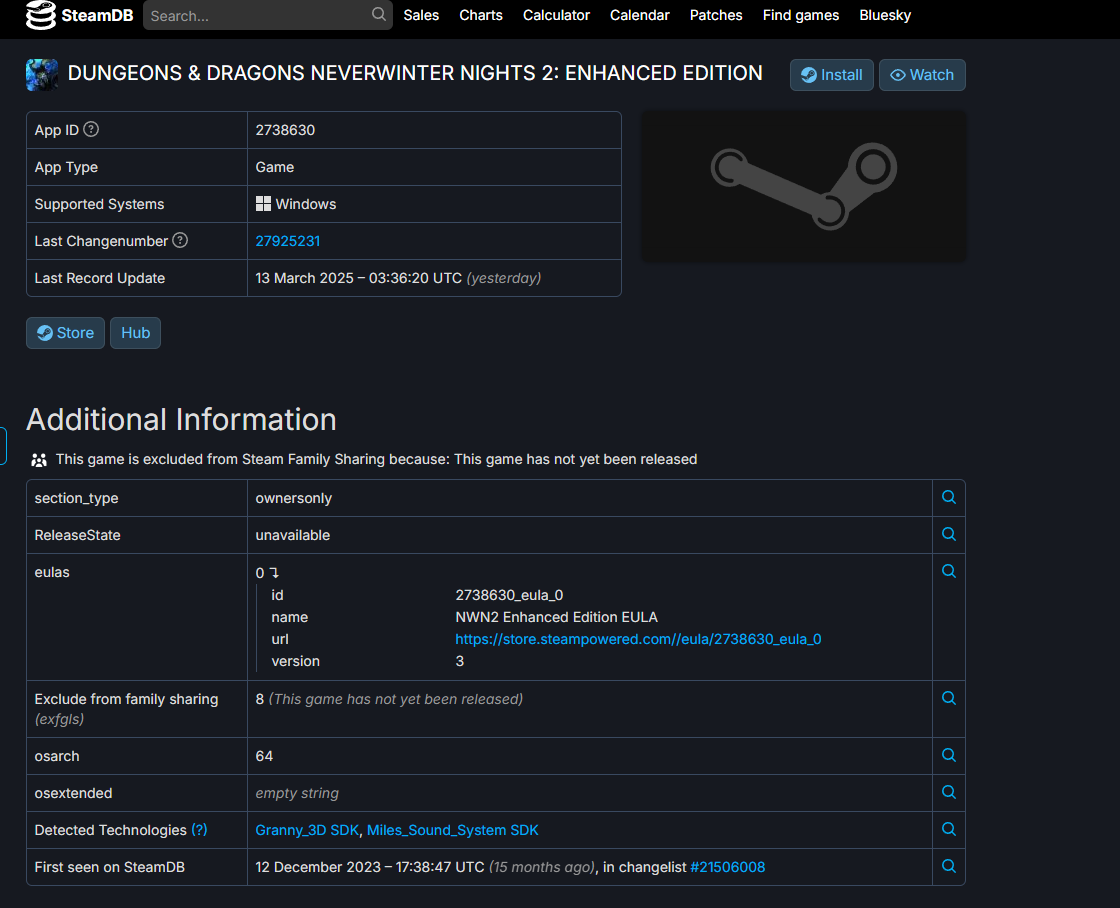Click the Watch button
The height and width of the screenshot is (908, 1120).
[x=922, y=75]
